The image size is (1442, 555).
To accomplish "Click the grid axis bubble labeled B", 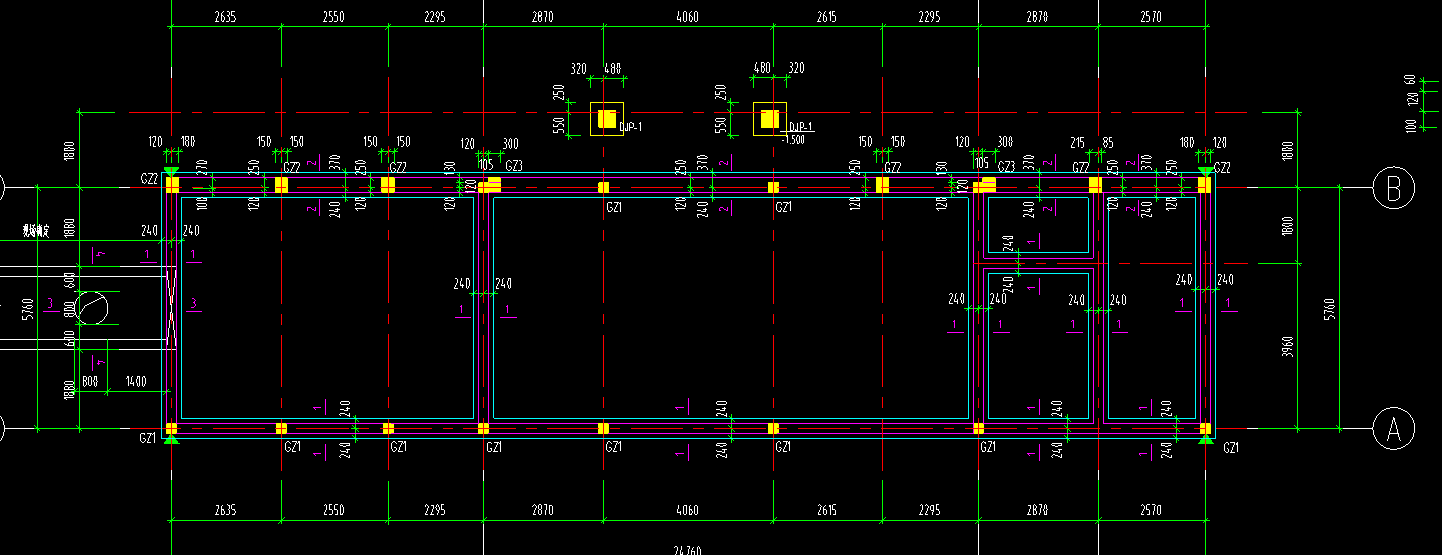I will (x=1393, y=187).
